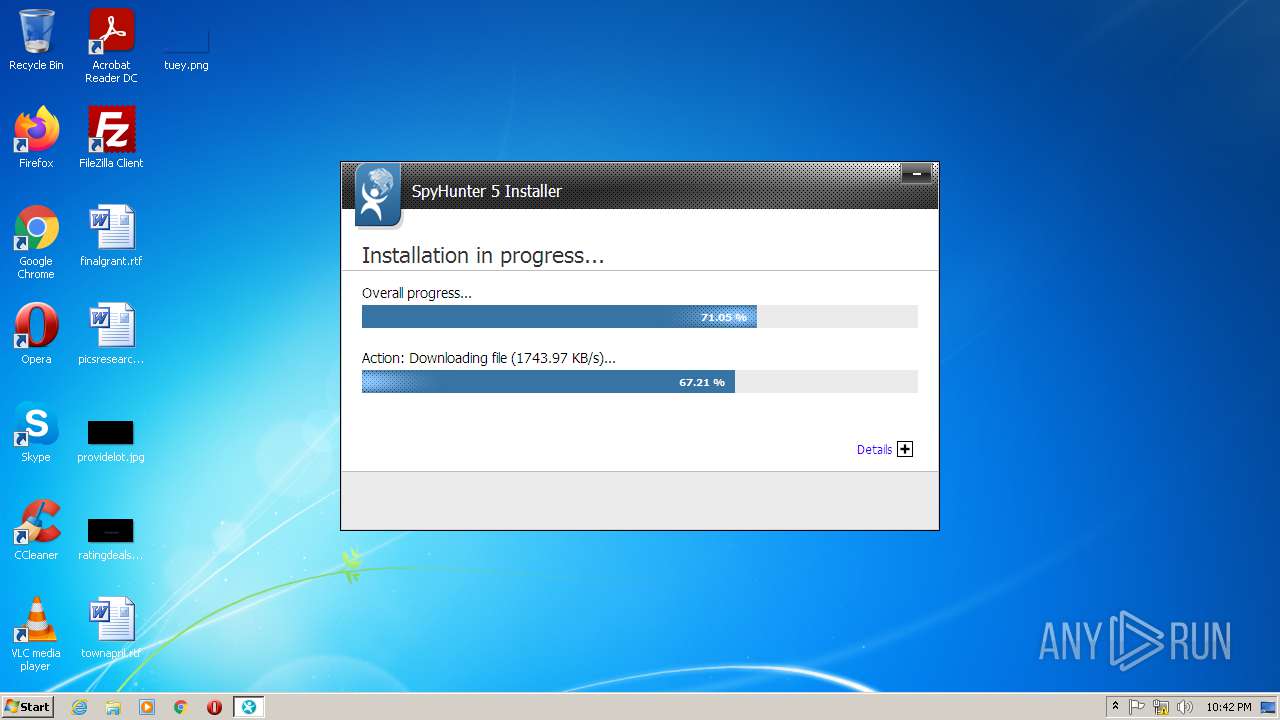Viewport: 1280px width, 720px height.
Task: Open Opera from the taskbar
Action: click(214, 707)
